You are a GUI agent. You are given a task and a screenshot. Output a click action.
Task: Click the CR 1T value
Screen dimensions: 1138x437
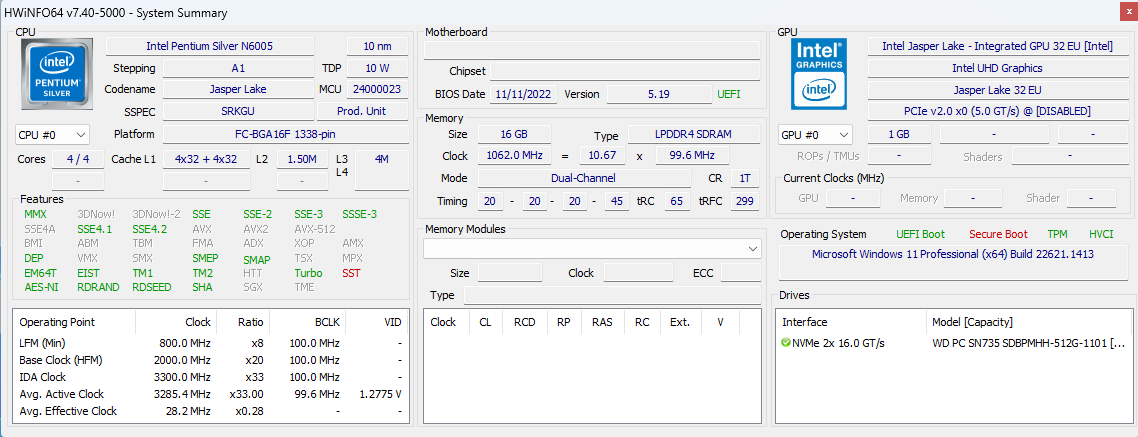click(745, 178)
